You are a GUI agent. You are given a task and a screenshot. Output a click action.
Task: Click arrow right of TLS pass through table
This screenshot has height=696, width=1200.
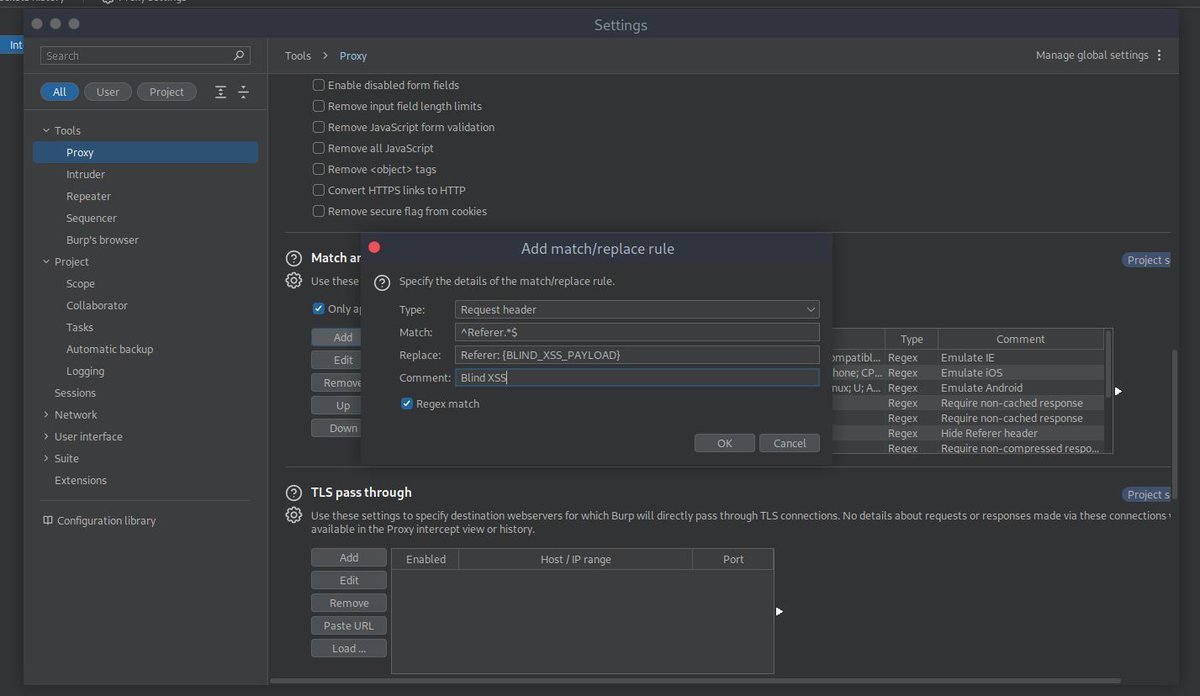coord(779,611)
